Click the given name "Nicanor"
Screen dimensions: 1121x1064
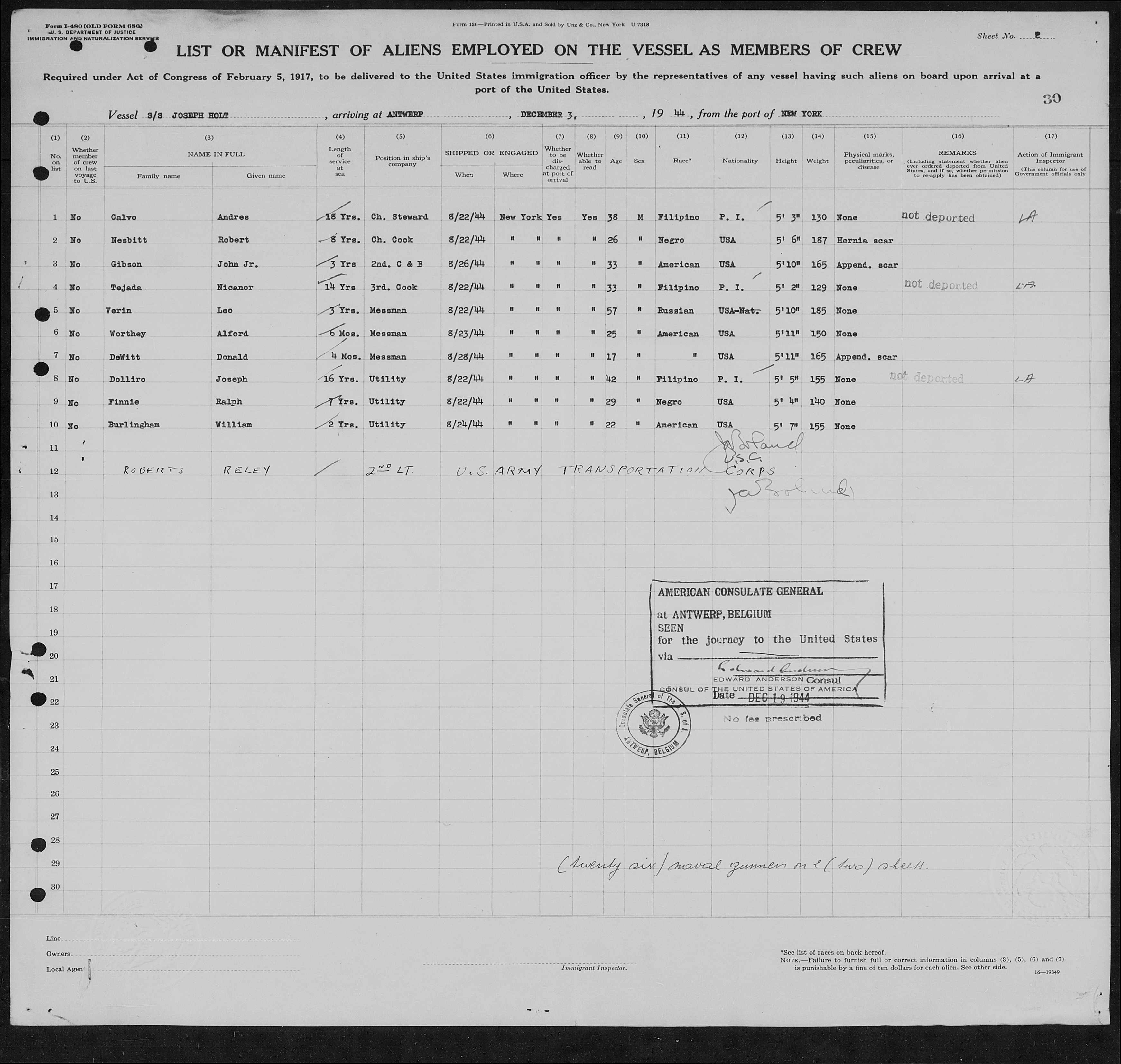click(236, 287)
